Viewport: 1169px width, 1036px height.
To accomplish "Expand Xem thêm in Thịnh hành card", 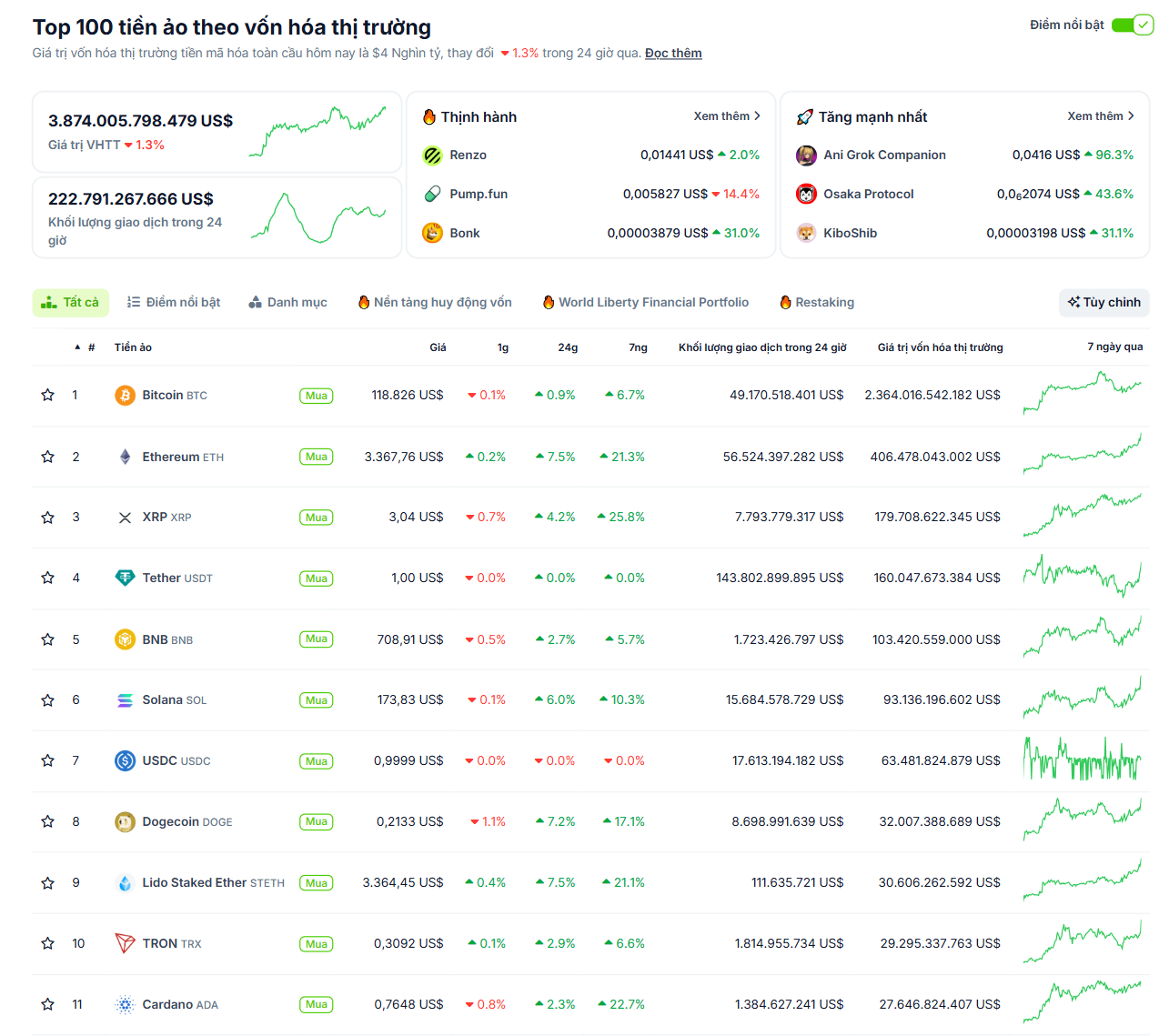I will [727, 116].
